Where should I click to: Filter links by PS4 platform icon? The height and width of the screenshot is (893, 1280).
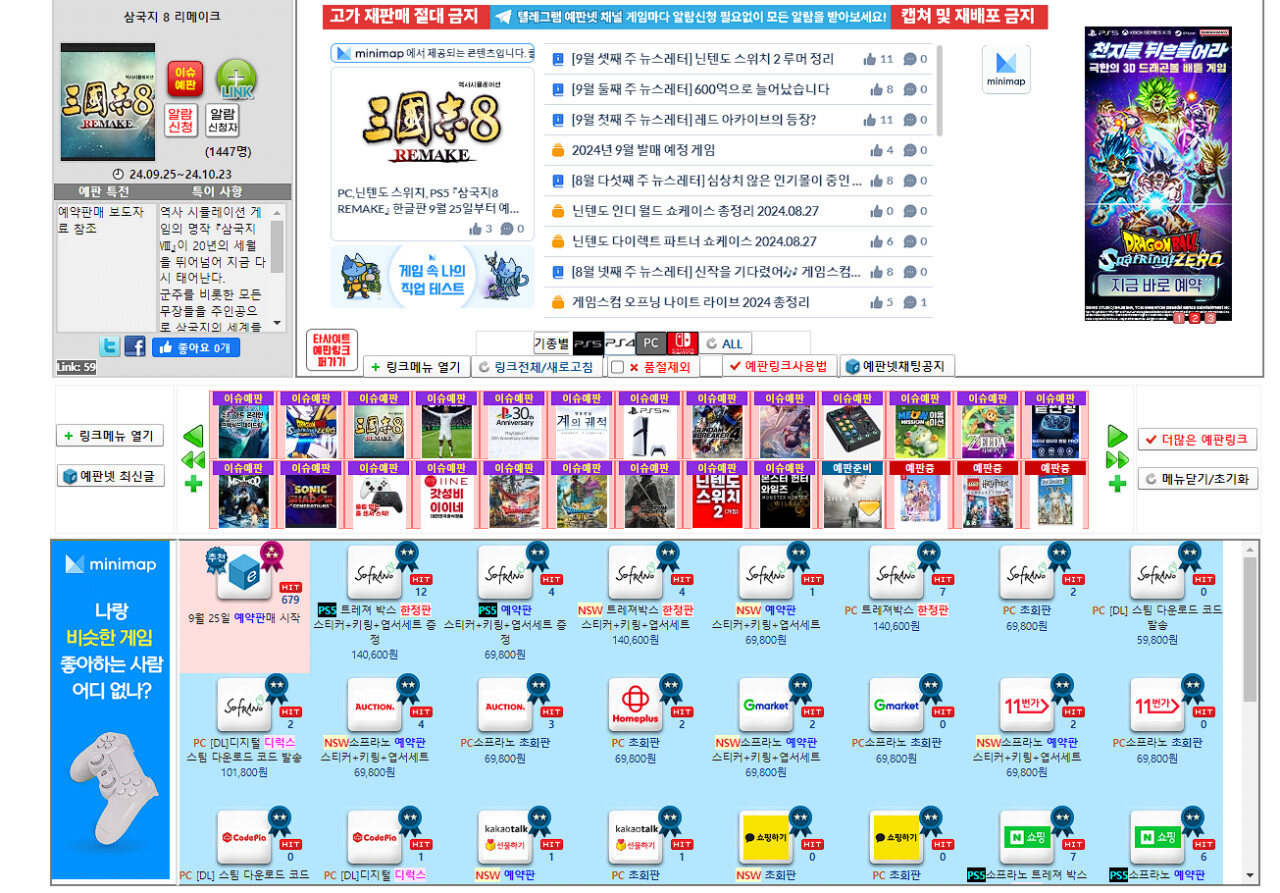620,343
